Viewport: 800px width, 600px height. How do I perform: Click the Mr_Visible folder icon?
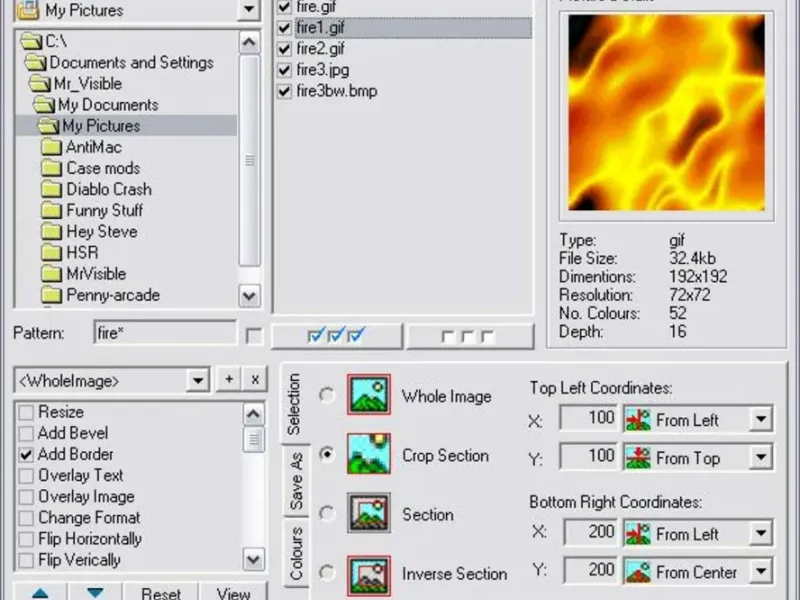pyautogui.click(x=40, y=83)
